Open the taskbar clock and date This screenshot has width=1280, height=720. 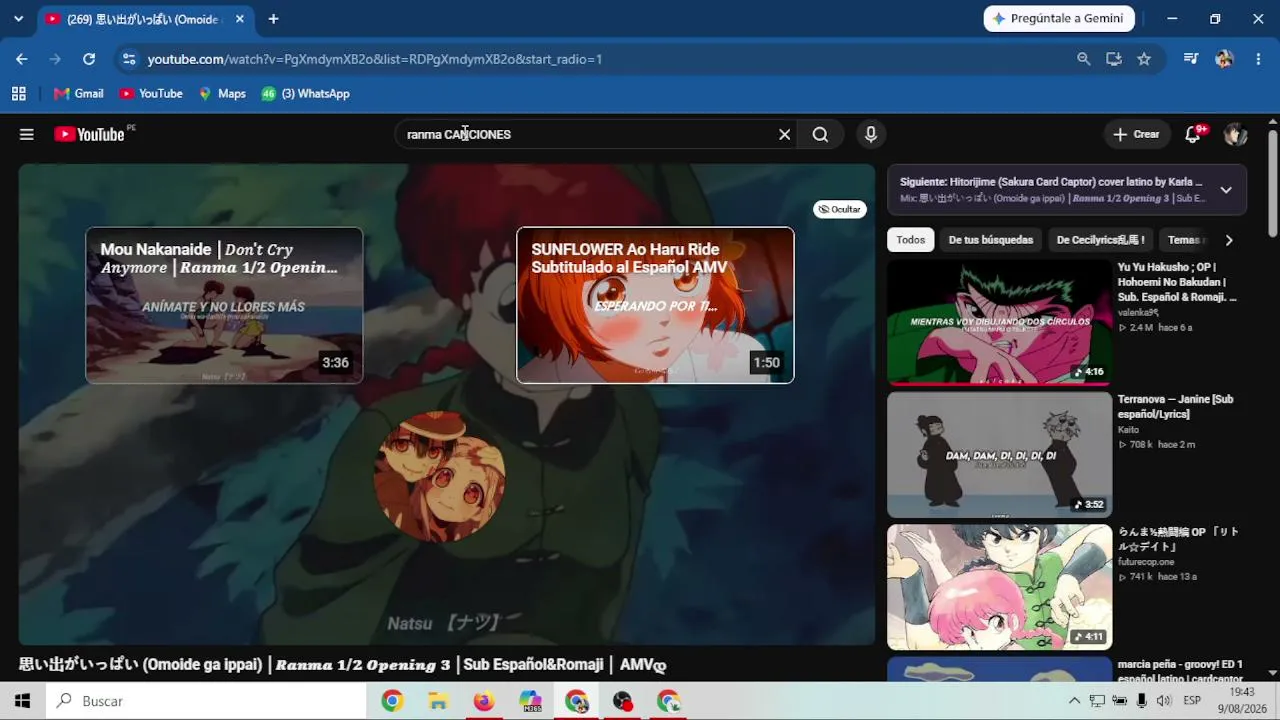[x=1242, y=701]
